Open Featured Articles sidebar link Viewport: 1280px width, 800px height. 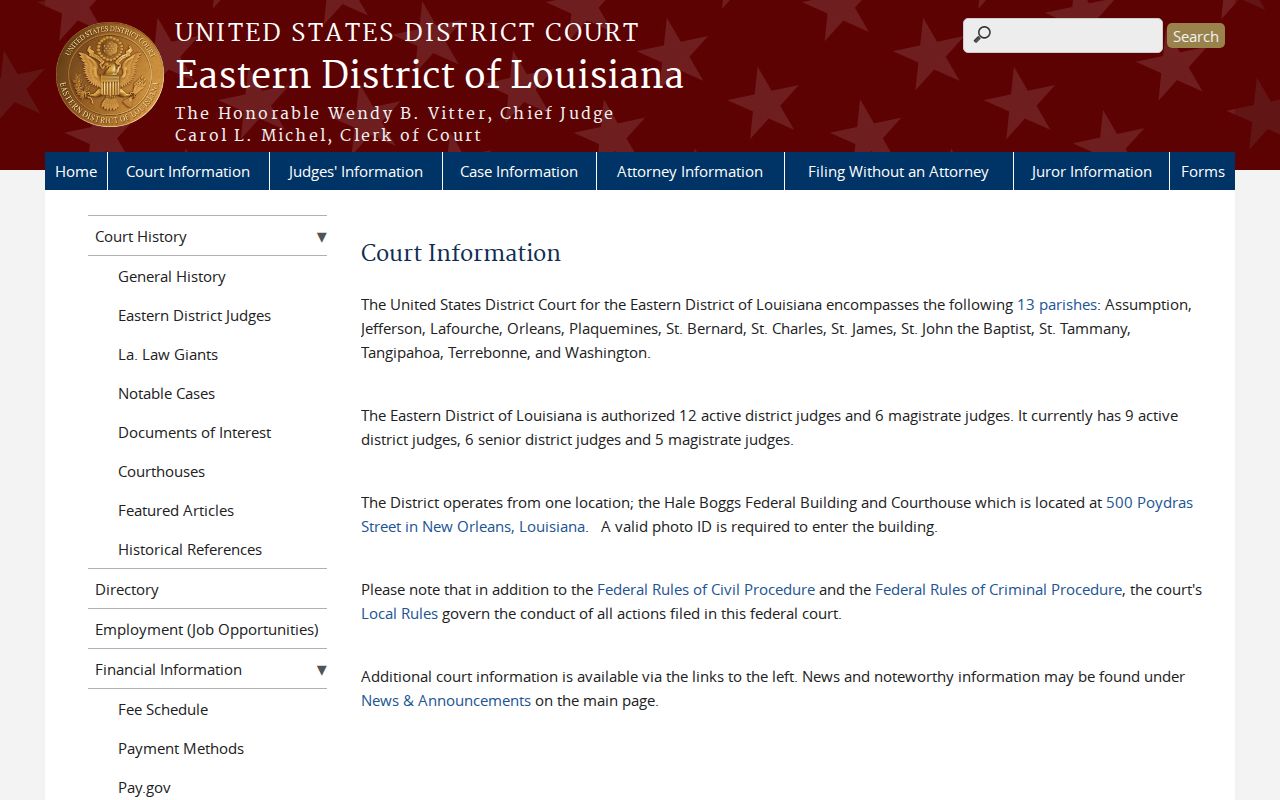176,511
